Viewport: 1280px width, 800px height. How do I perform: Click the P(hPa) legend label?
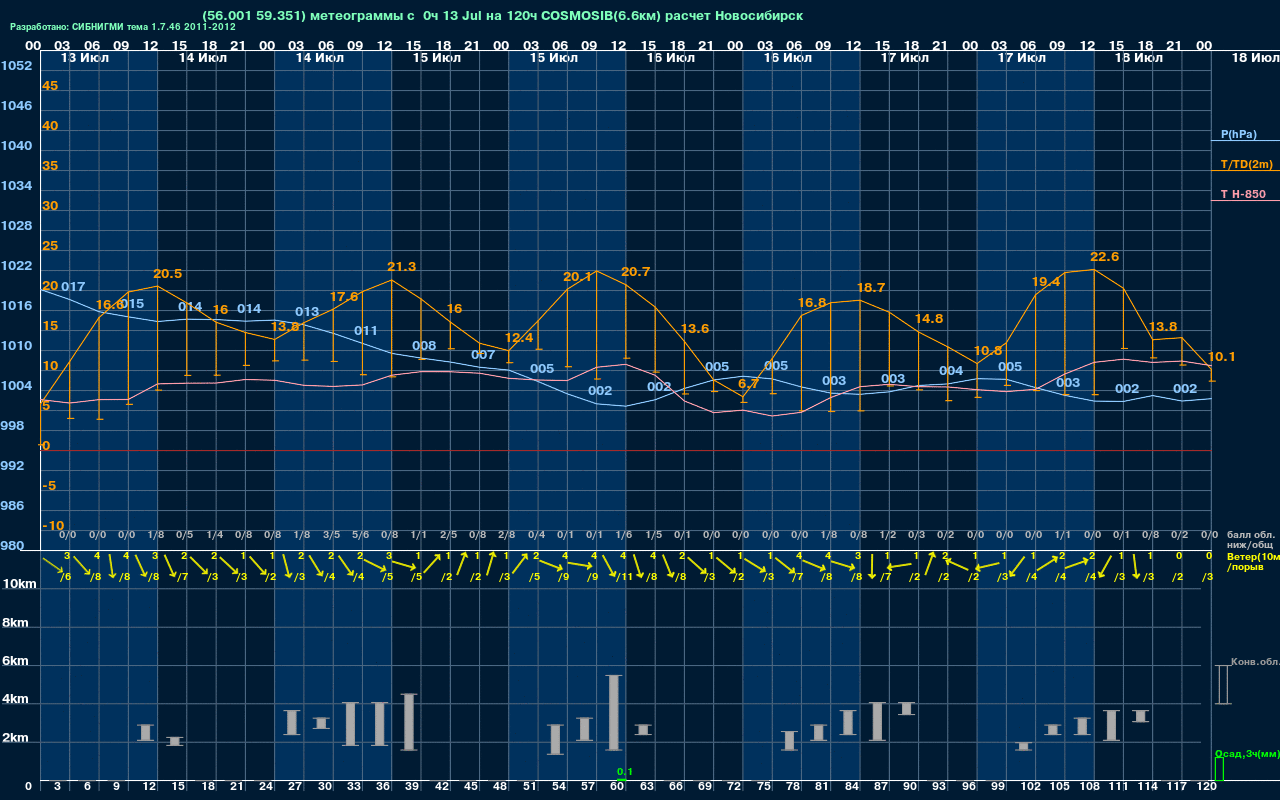tap(1238, 134)
